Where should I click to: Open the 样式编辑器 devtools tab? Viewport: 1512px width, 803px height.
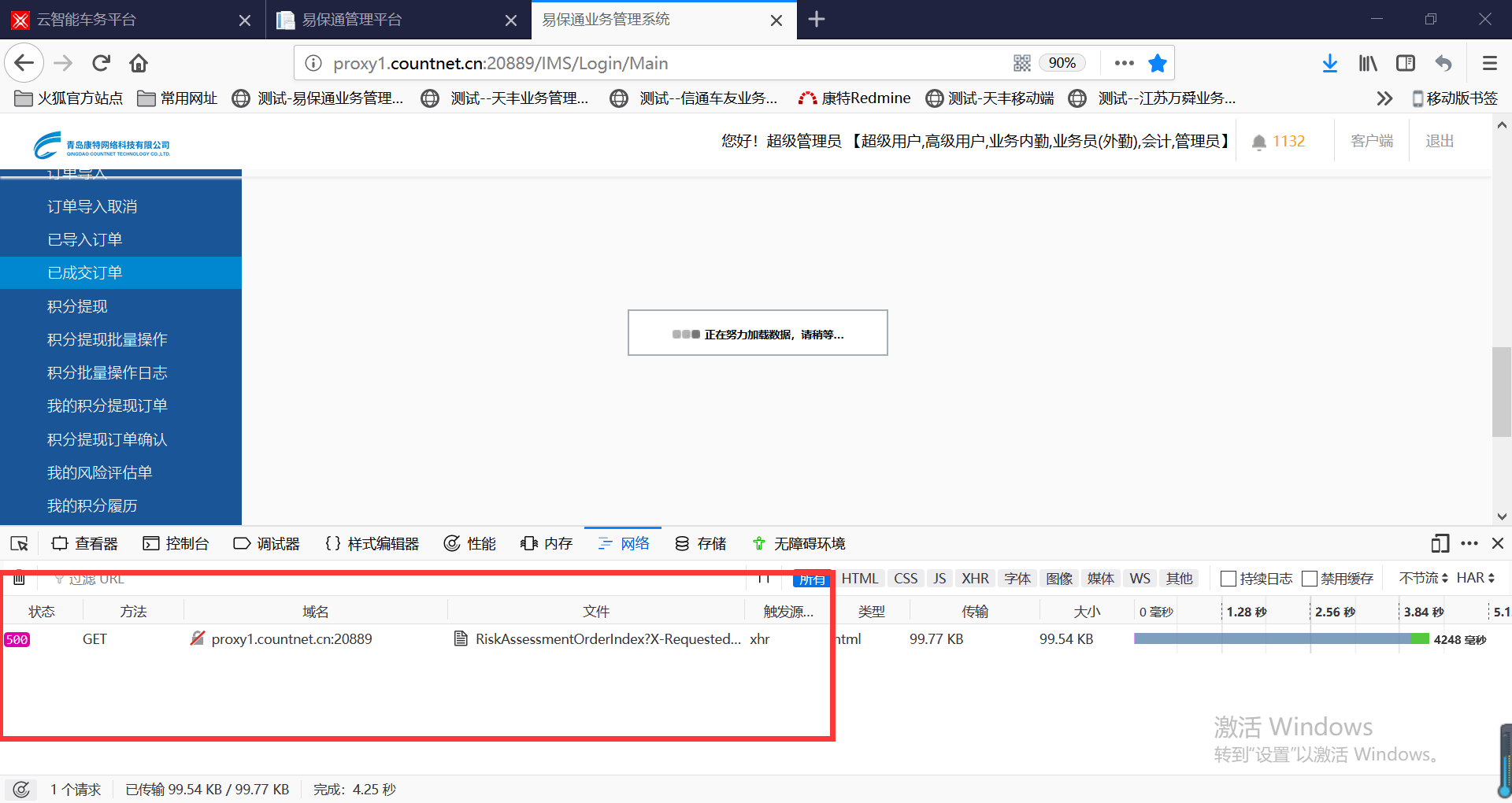click(372, 544)
